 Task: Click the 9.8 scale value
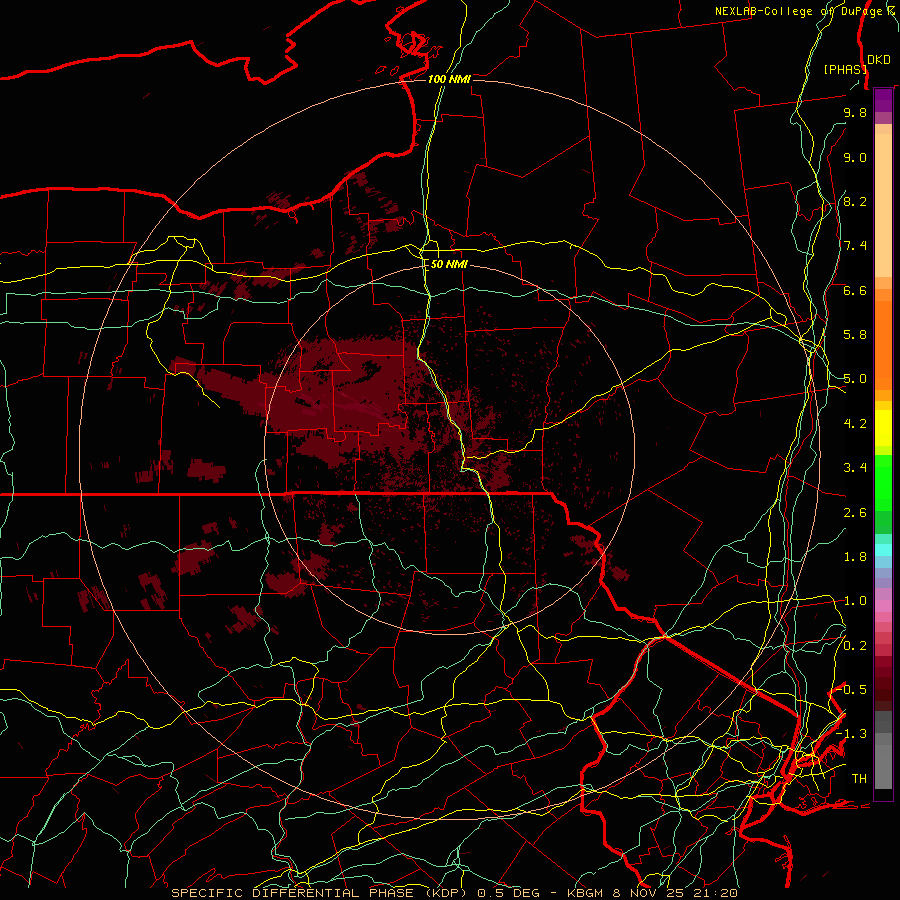pos(855,112)
